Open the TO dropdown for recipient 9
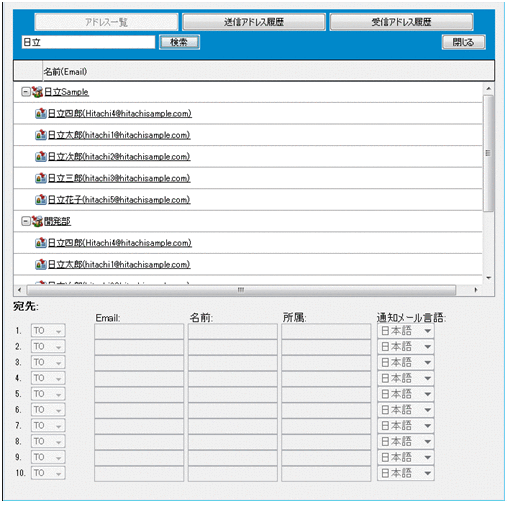 (x=48, y=457)
